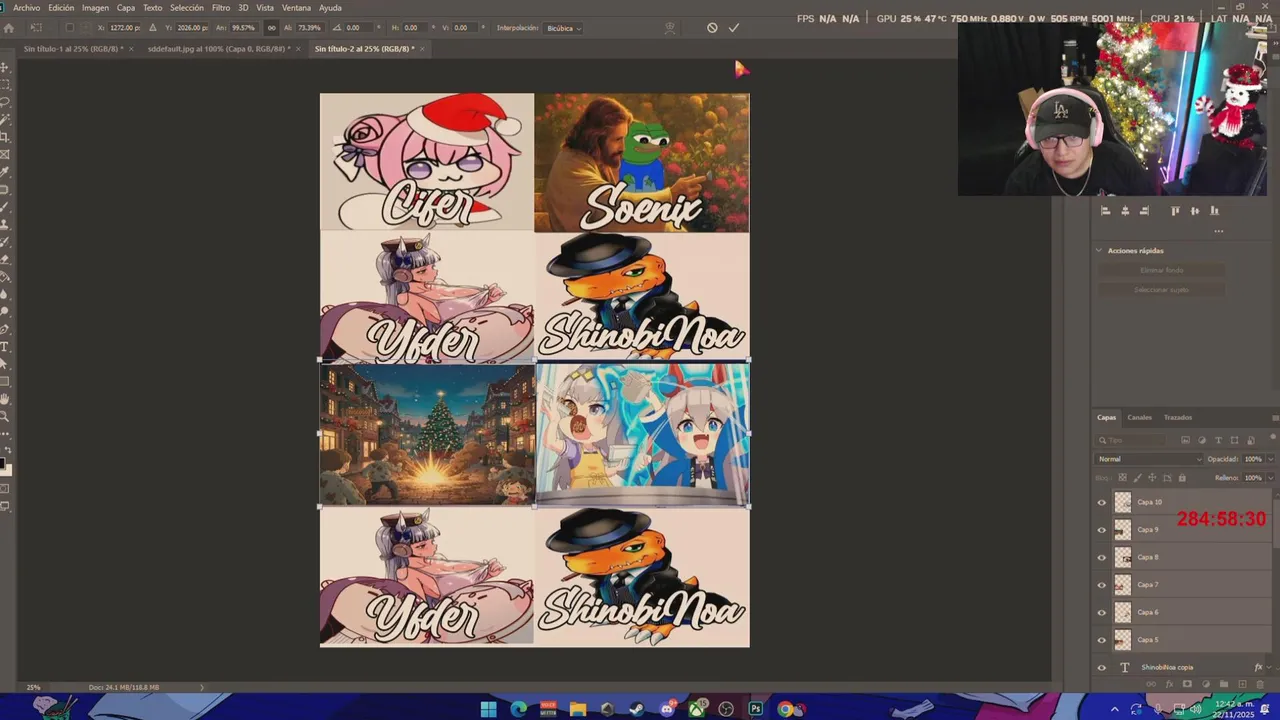Select the Lasso tool

click(x=6, y=101)
